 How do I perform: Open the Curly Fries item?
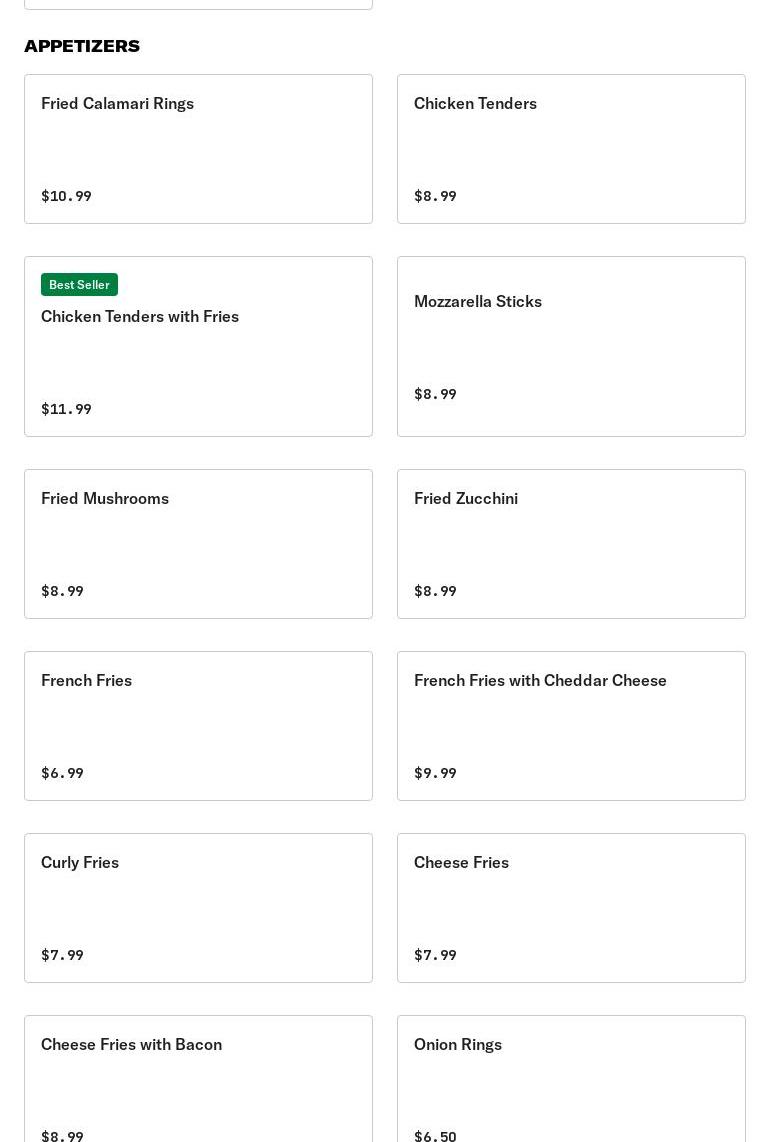point(198,907)
